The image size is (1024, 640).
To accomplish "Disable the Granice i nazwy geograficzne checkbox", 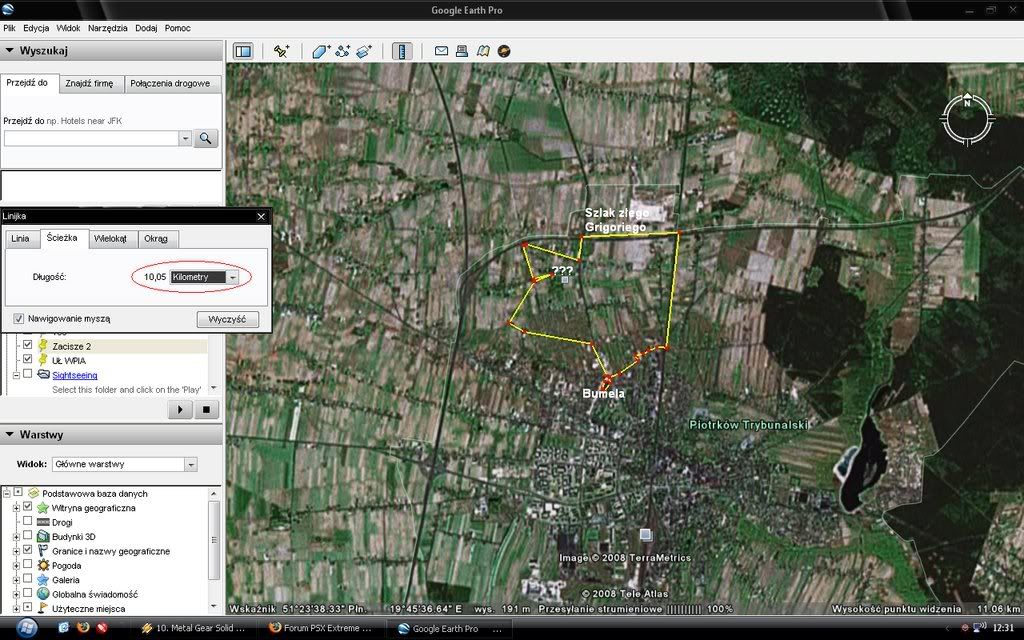I will coord(27,550).
